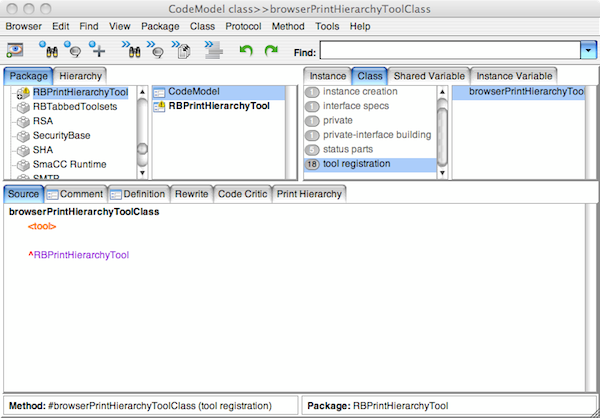Select the RBTabbedToolsets package row
600x418 pixels.
75,107
